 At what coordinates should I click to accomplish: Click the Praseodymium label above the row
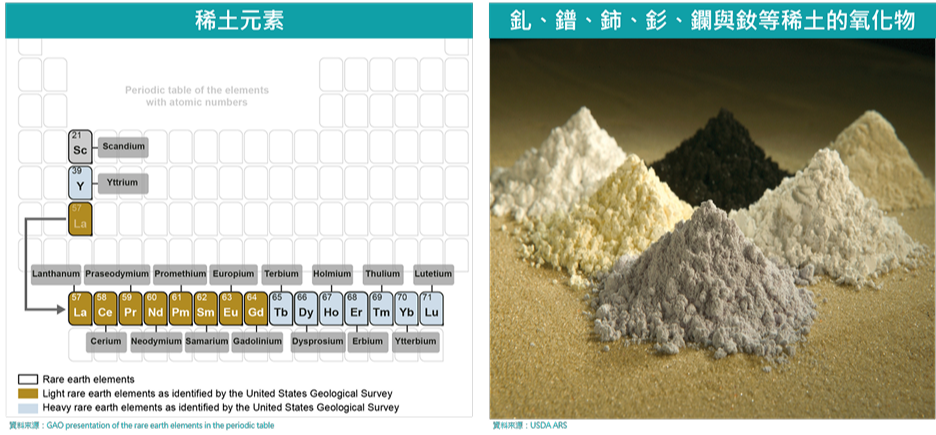117,273
